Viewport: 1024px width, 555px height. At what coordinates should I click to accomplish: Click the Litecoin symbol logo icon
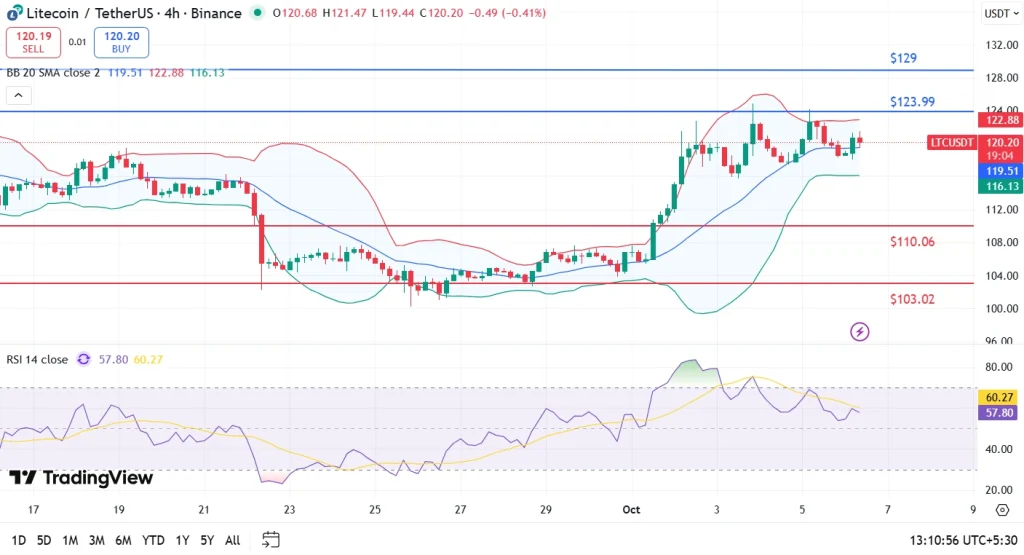(14, 13)
